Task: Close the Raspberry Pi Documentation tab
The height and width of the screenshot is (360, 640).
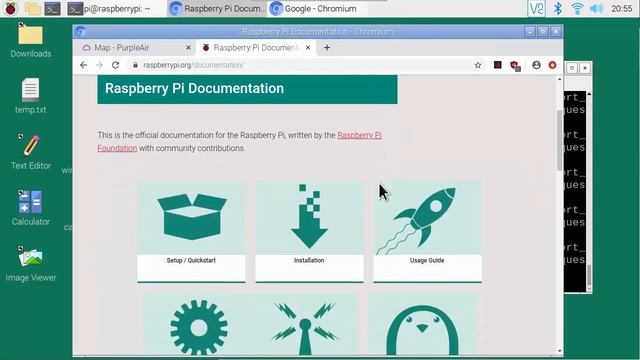Action: click(308, 48)
